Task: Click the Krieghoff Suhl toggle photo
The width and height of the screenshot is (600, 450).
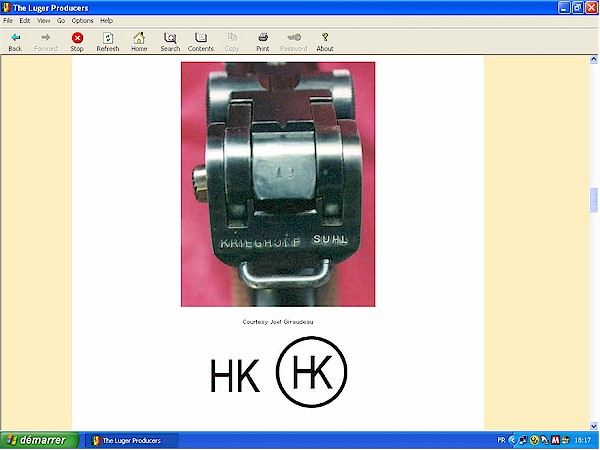Action: coord(278,184)
